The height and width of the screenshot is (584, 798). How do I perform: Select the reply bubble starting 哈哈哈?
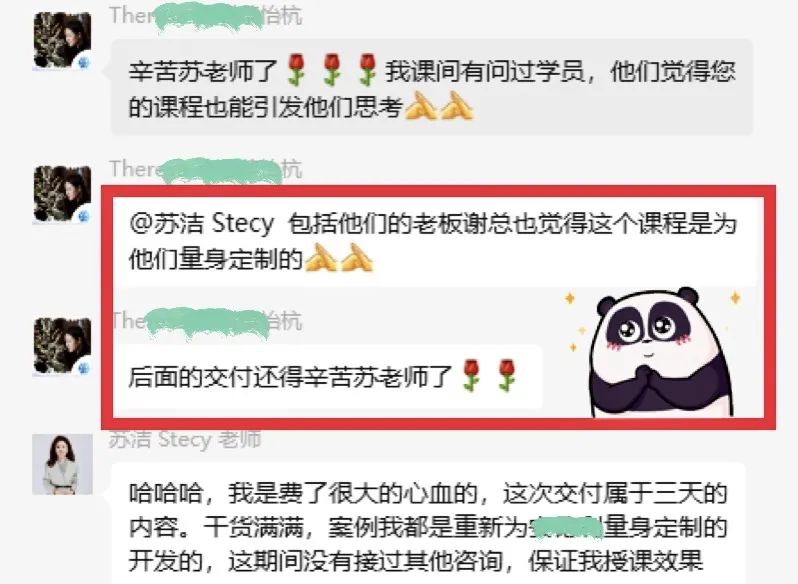coord(428,523)
